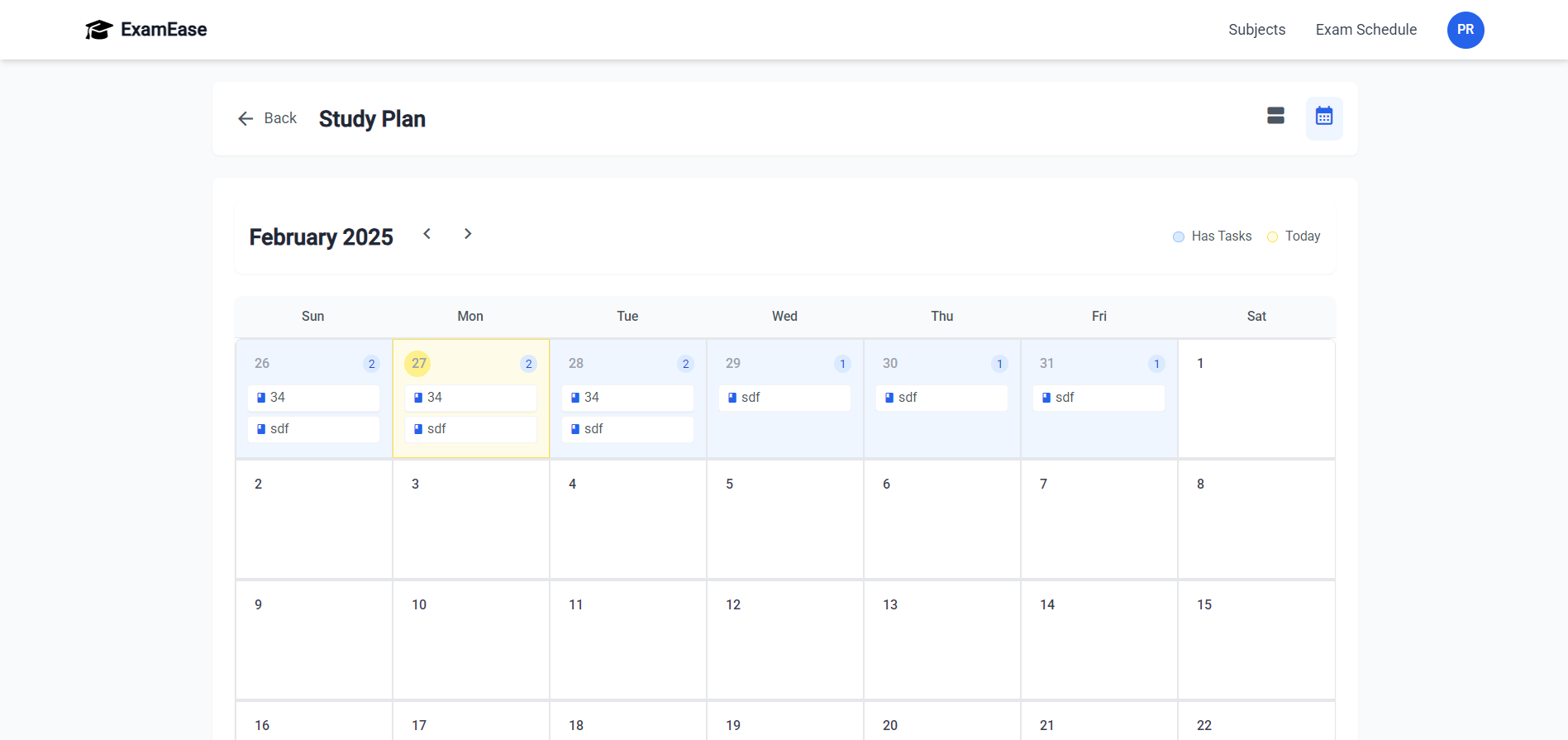Click the Today legend label
Screen dimensions: 1568x740
click(x=1303, y=236)
